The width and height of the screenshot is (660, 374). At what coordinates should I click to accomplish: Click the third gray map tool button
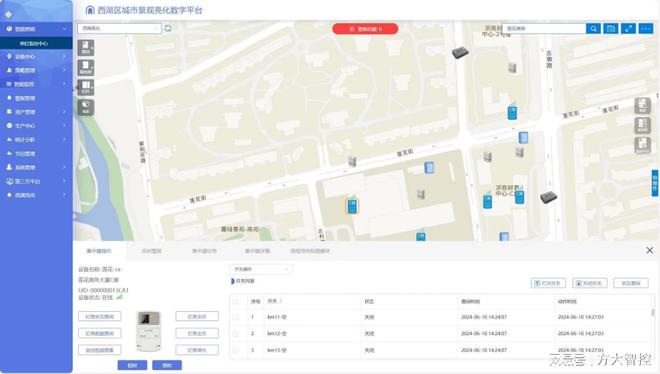pyautogui.click(x=85, y=87)
